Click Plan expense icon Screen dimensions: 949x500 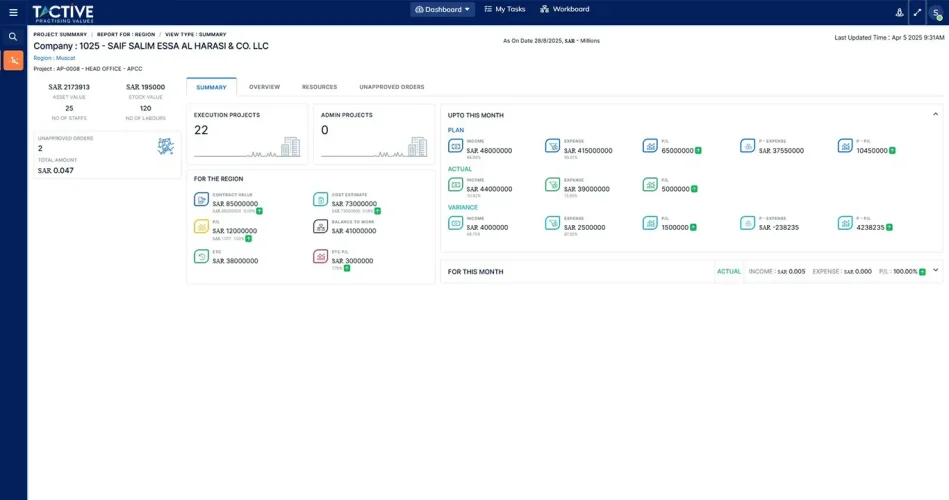pos(553,146)
